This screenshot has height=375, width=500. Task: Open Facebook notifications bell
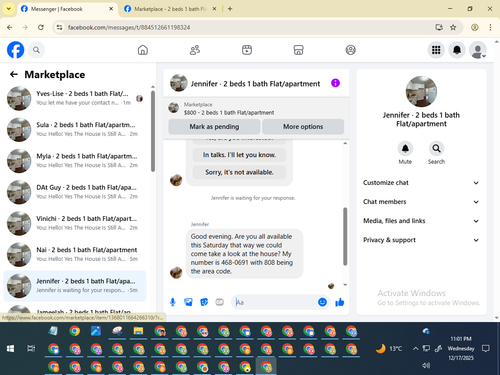coord(457,50)
